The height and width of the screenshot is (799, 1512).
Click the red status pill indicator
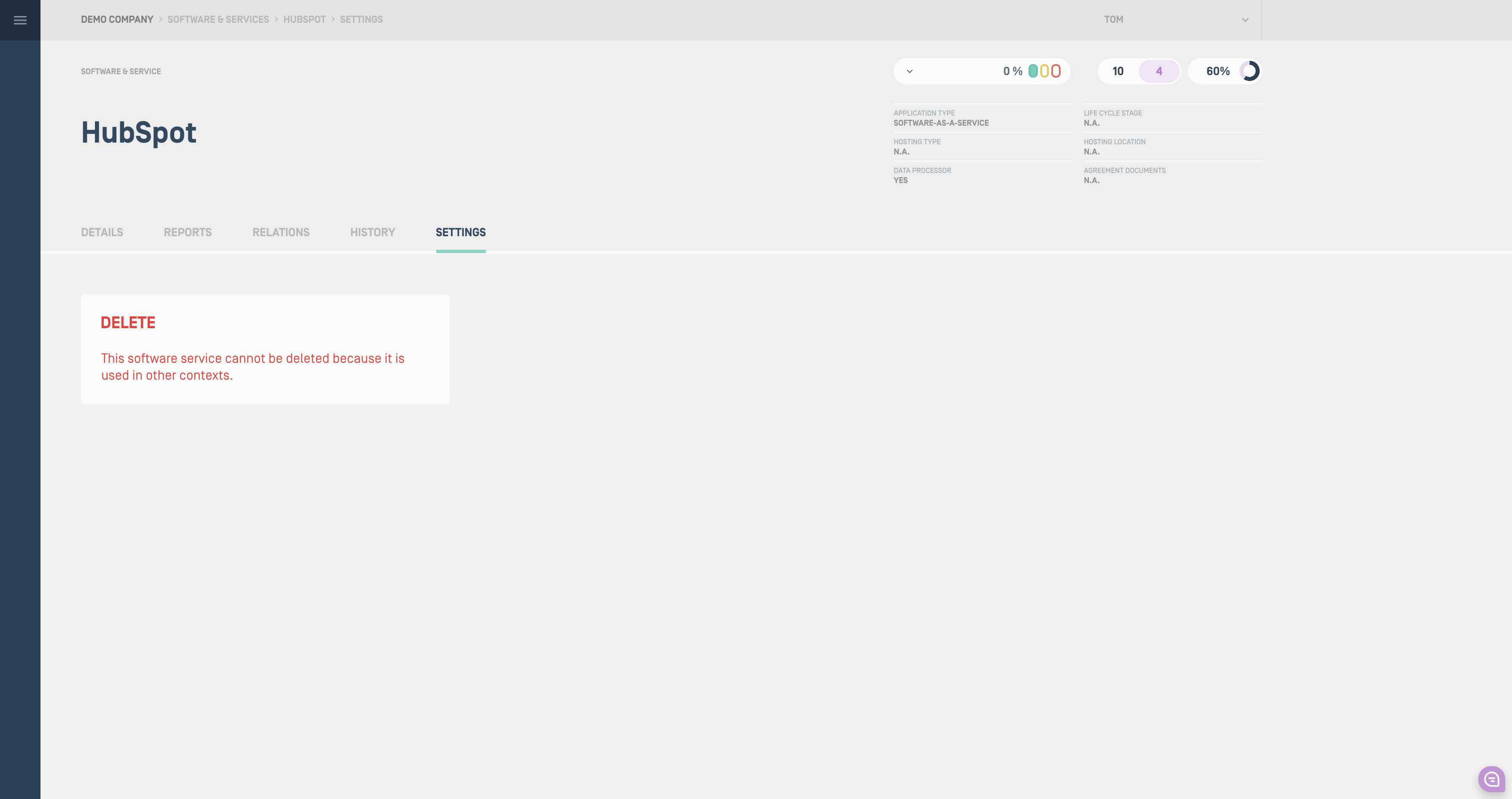click(1056, 71)
